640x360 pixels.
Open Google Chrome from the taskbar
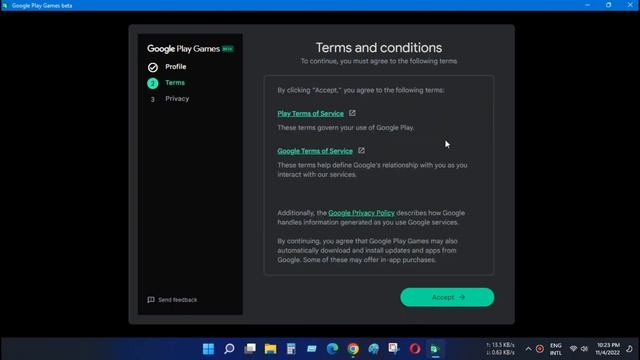point(353,349)
